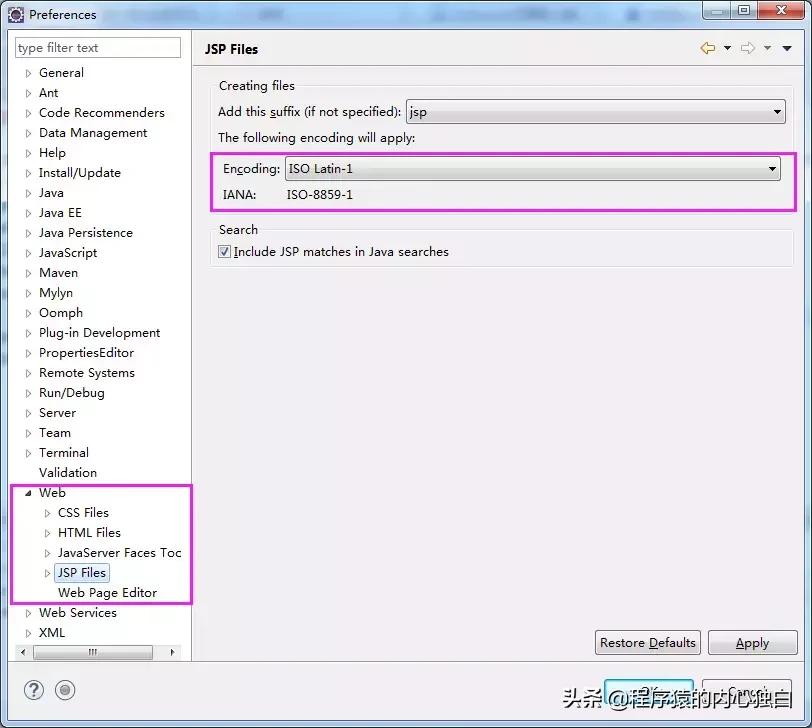
Task: Select Team preferences entry
Action: 55,432
